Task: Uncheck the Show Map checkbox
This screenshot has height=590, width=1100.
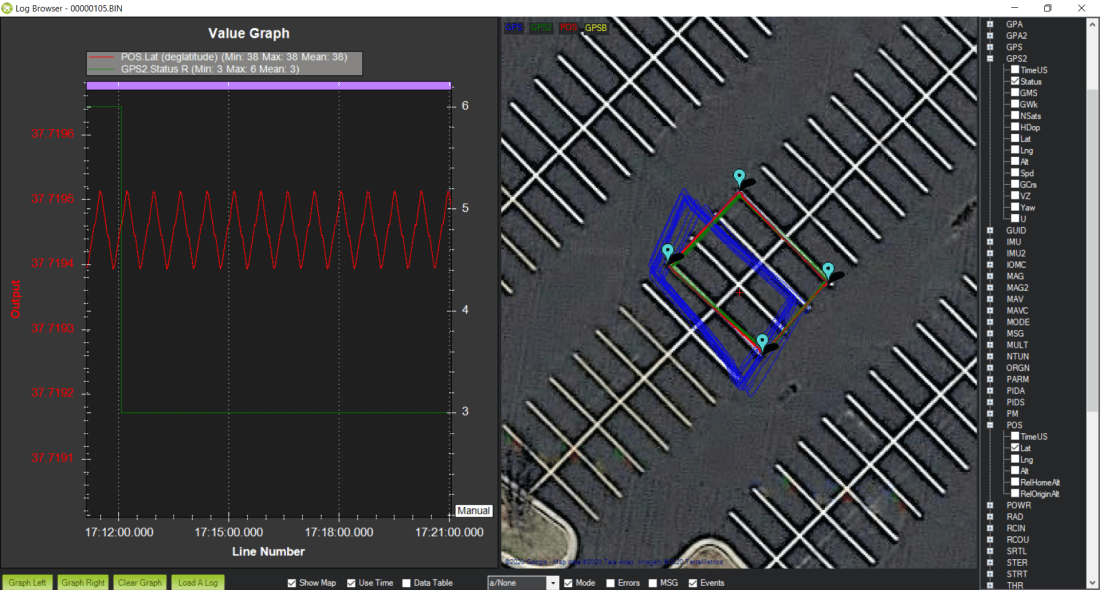Action: point(292,583)
